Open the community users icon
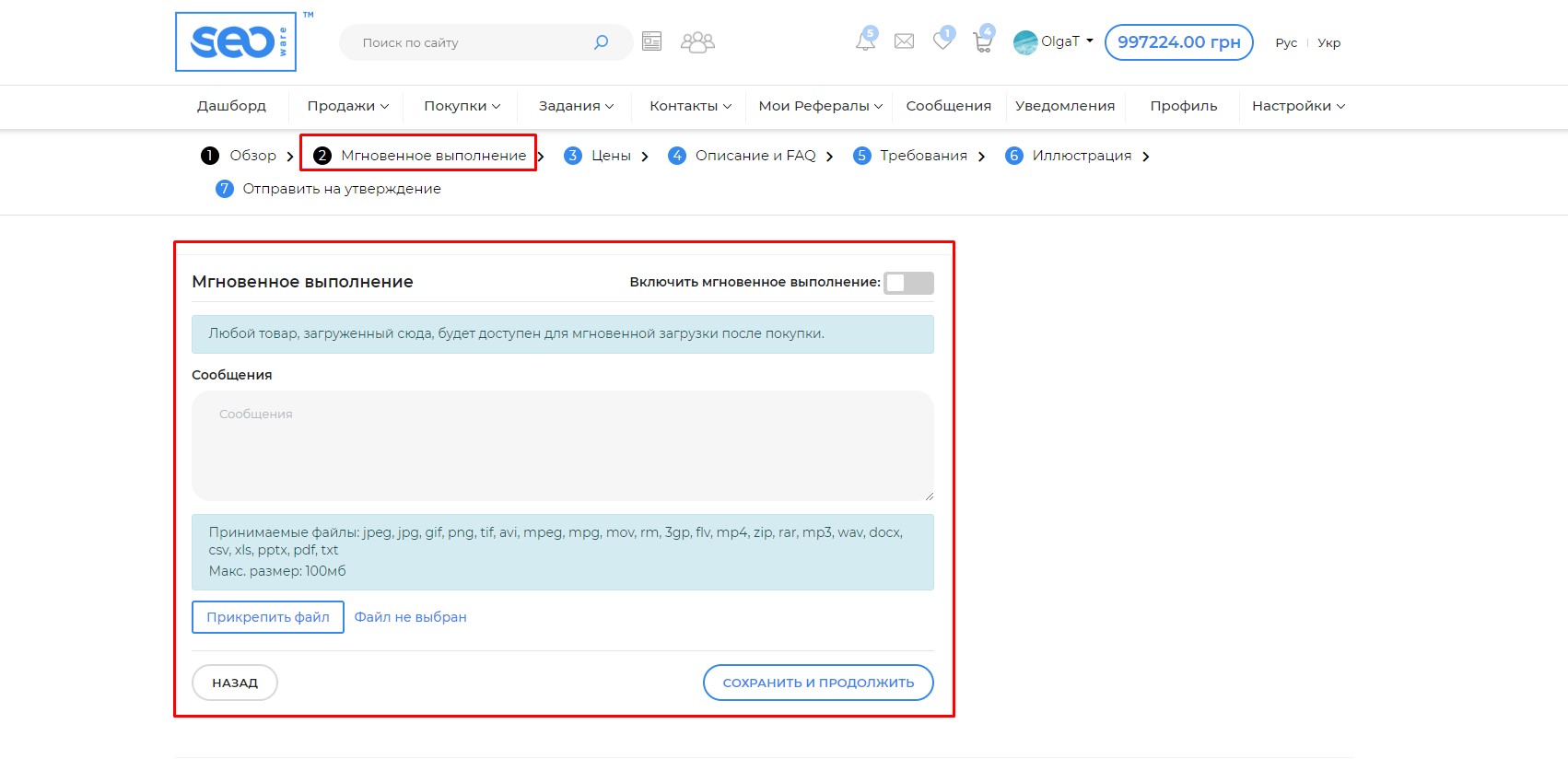 tap(697, 42)
